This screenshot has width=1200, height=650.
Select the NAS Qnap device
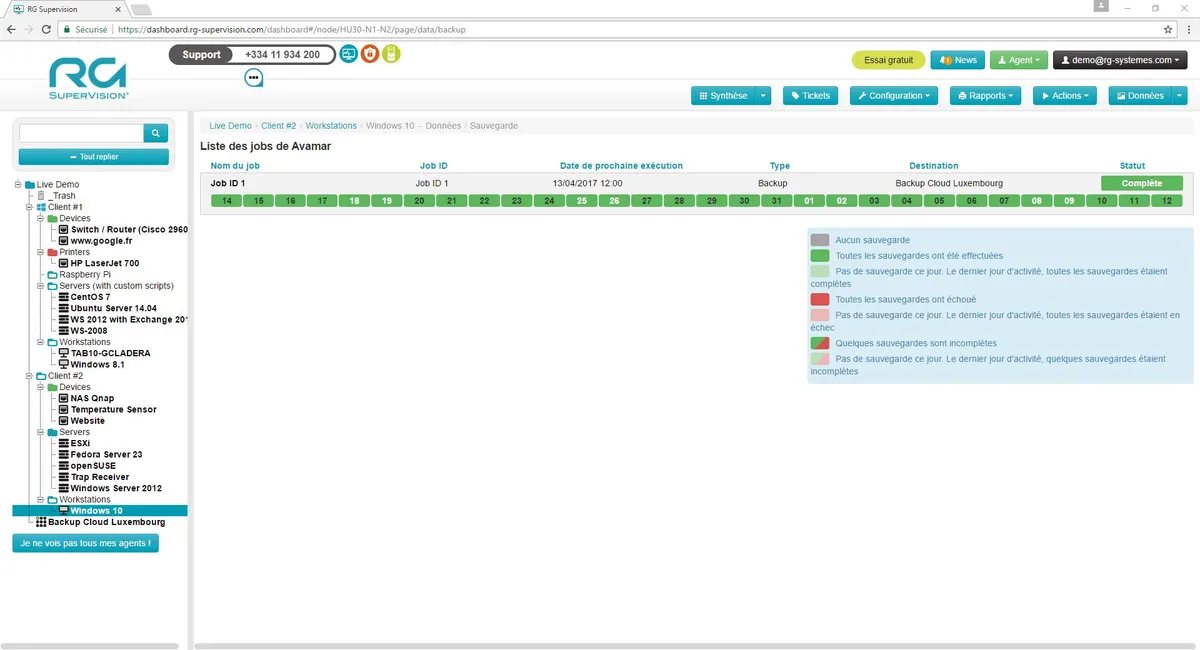pos(92,398)
